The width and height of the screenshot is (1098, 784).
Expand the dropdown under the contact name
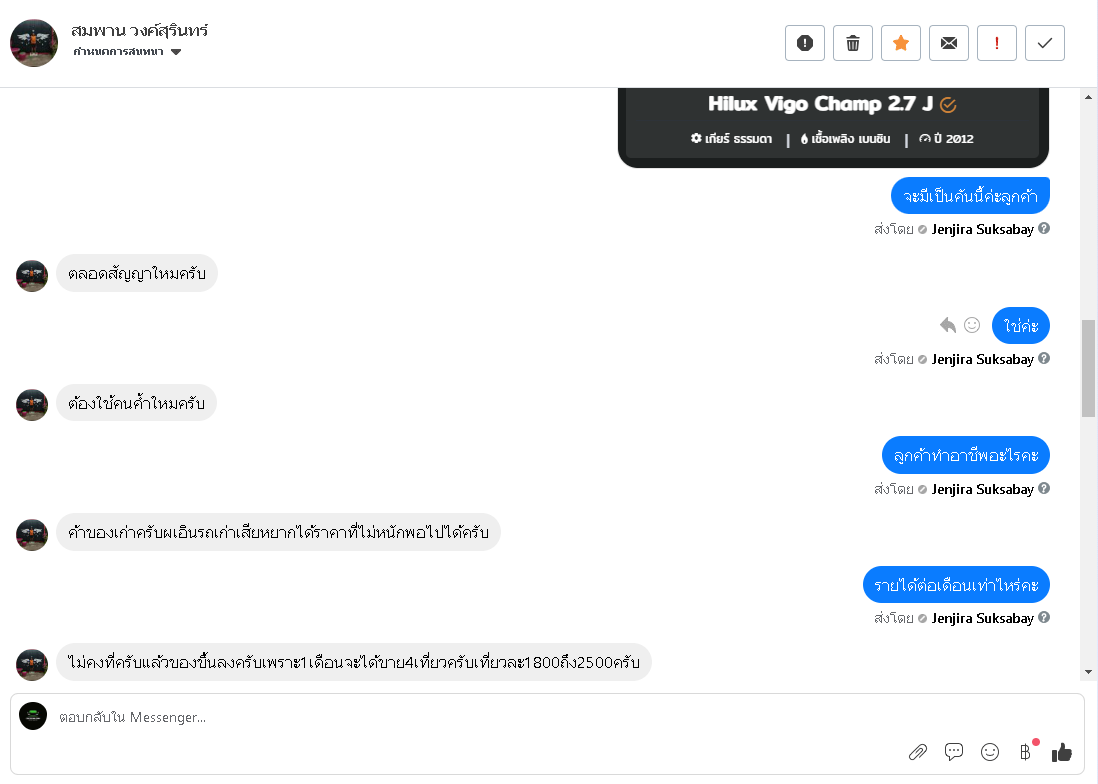(x=176, y=52)
